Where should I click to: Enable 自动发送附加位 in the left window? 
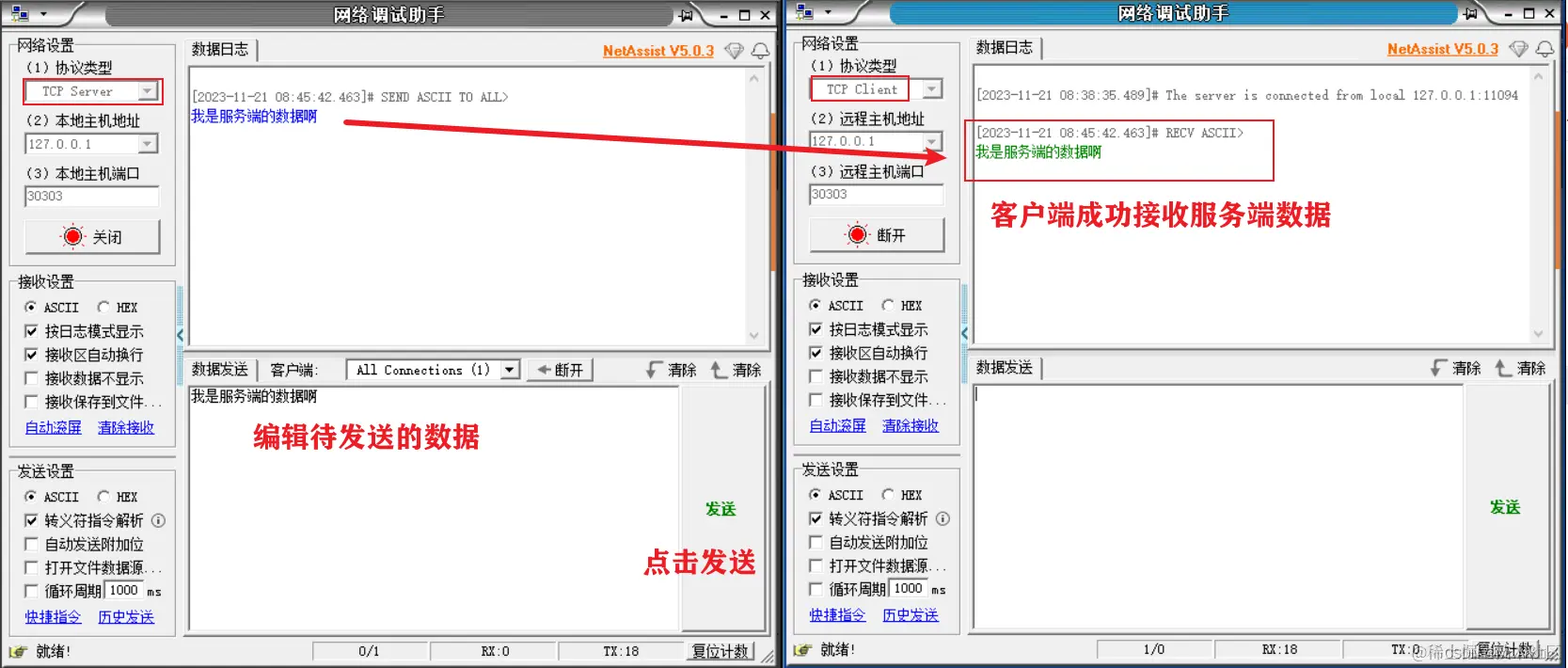31,544
